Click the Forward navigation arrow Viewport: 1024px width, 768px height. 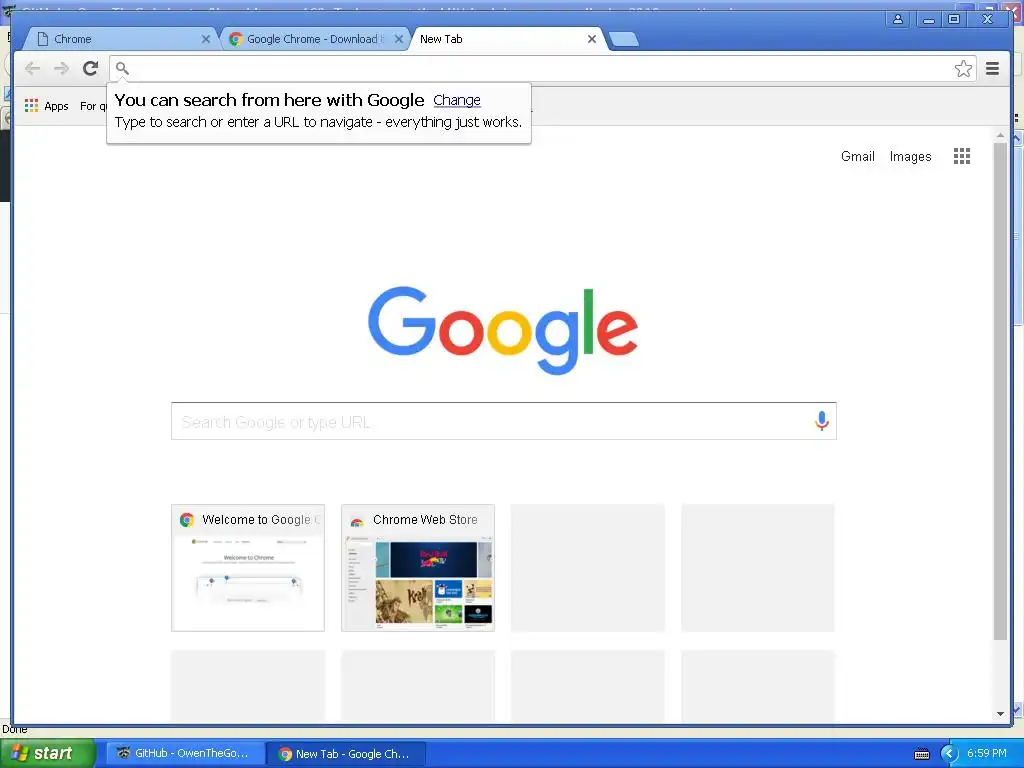[x=61, y=68]
